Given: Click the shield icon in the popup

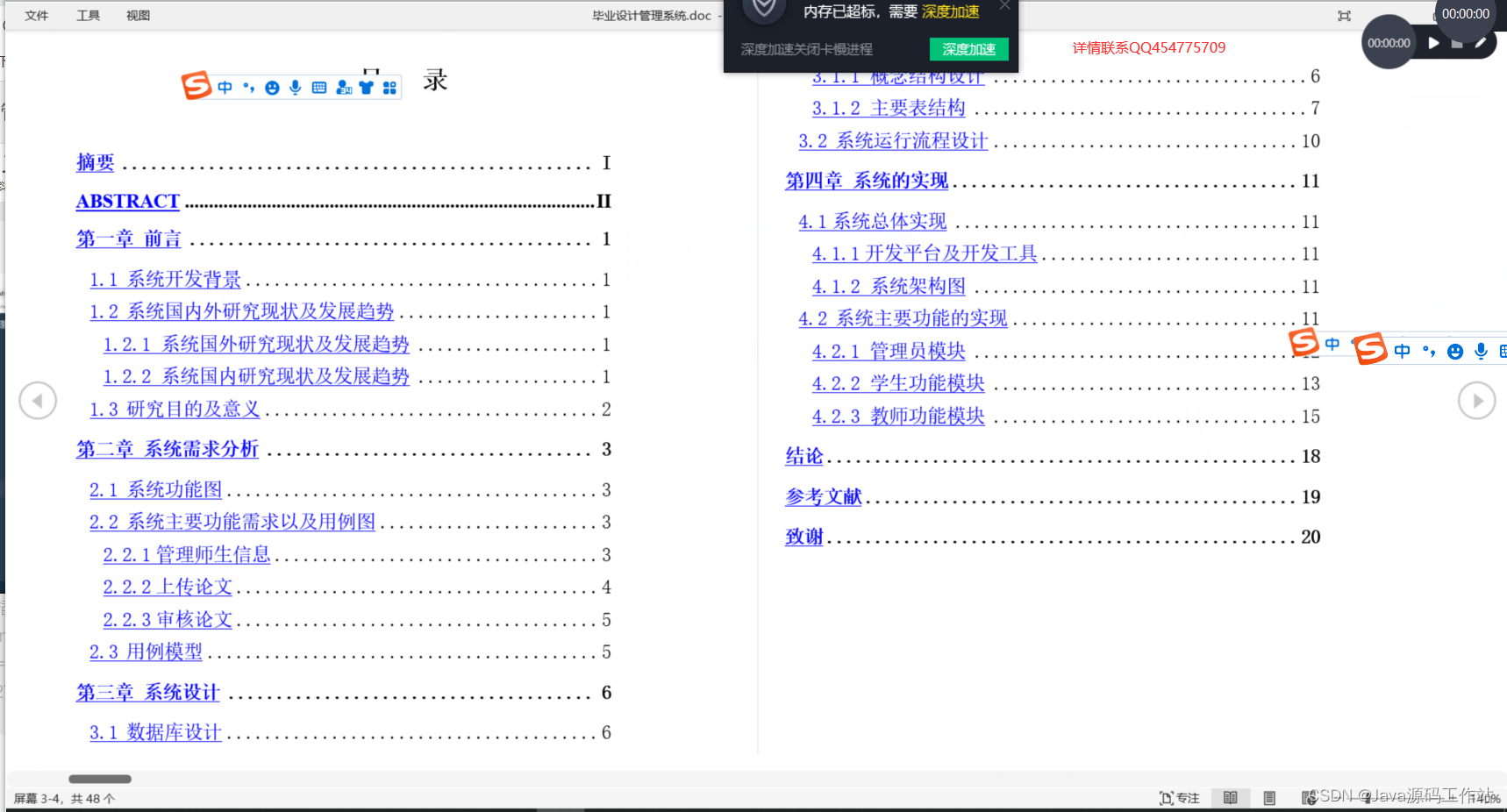Looking at the screenshot, I should click(764, 9).
